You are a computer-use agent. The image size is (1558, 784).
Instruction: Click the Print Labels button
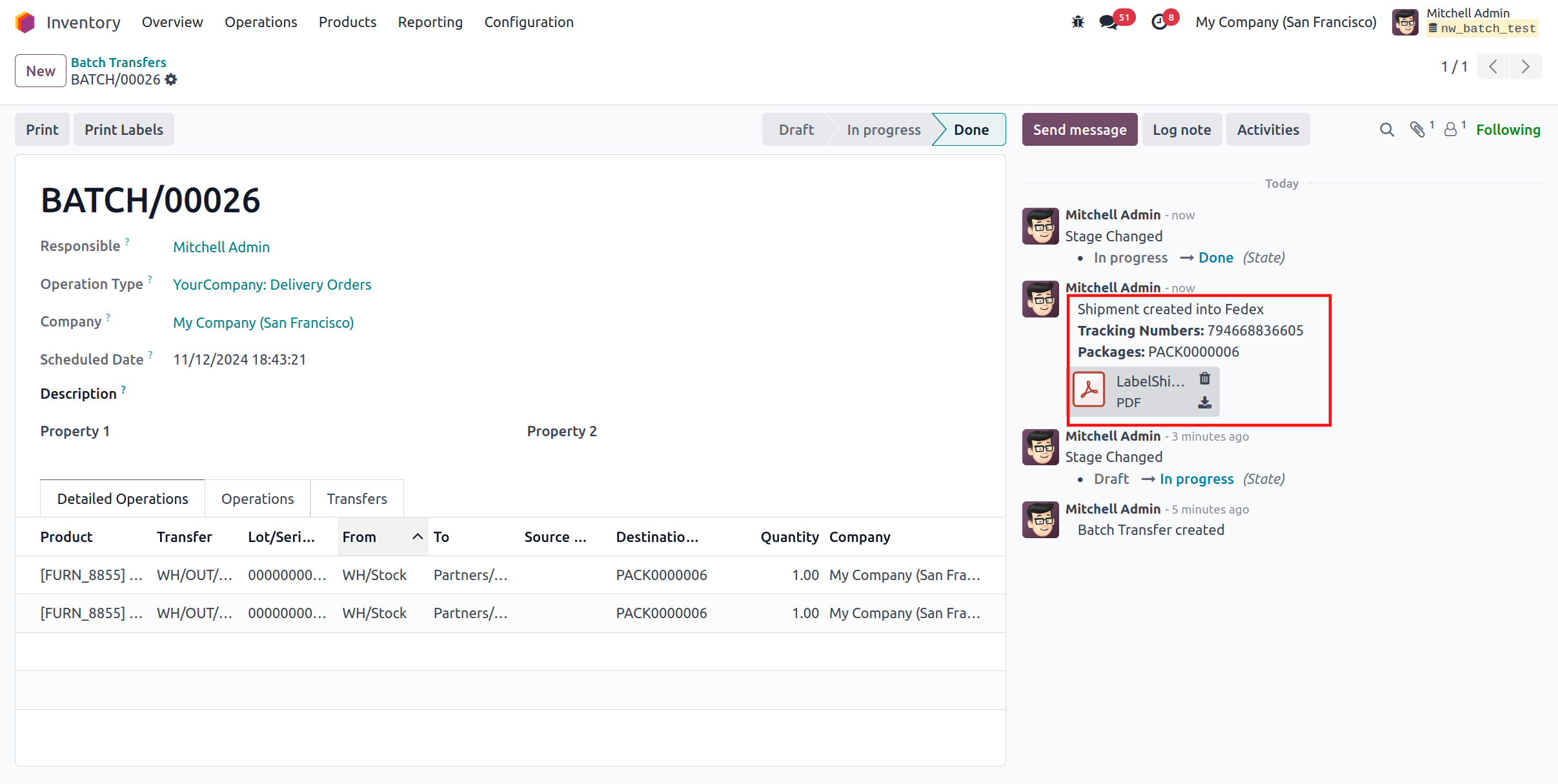click(x=123, y=130)
